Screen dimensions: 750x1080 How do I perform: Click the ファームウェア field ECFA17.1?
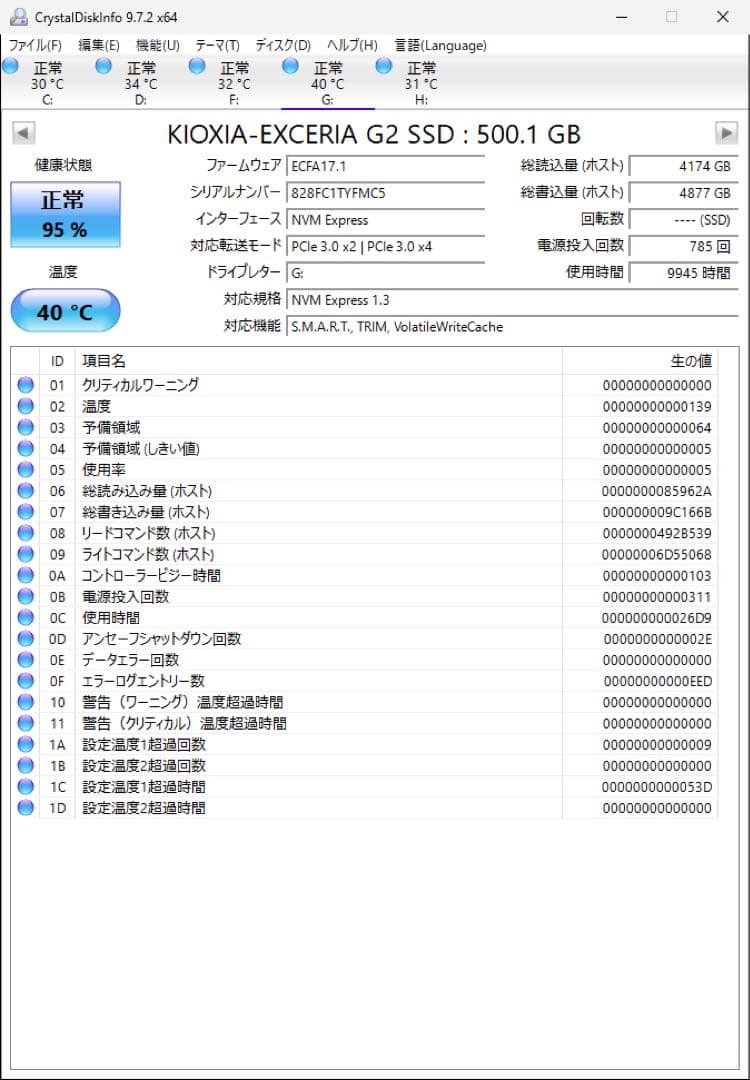(x=385, y=167)
